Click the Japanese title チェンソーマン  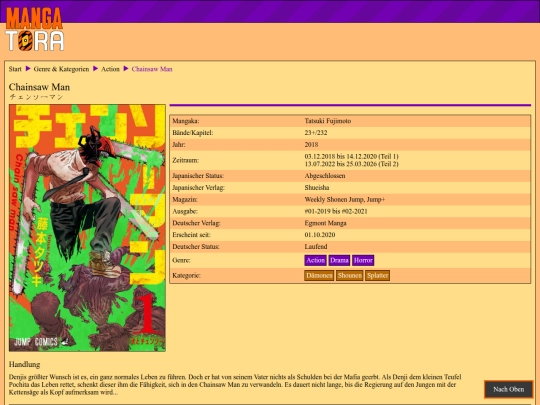click(x=36, y=97)
